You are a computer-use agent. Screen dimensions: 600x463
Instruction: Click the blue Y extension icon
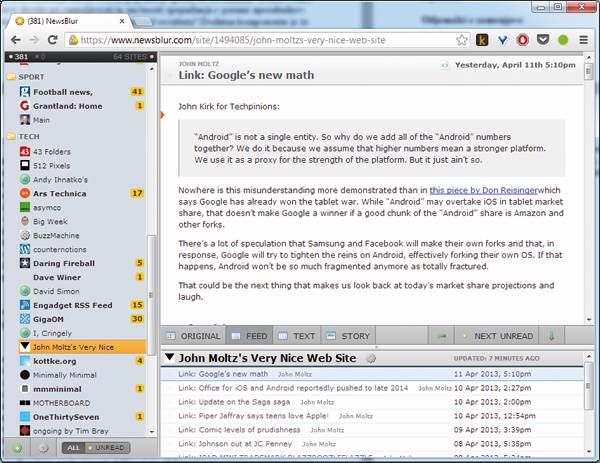pyautogui.click(x=502, y=40)
